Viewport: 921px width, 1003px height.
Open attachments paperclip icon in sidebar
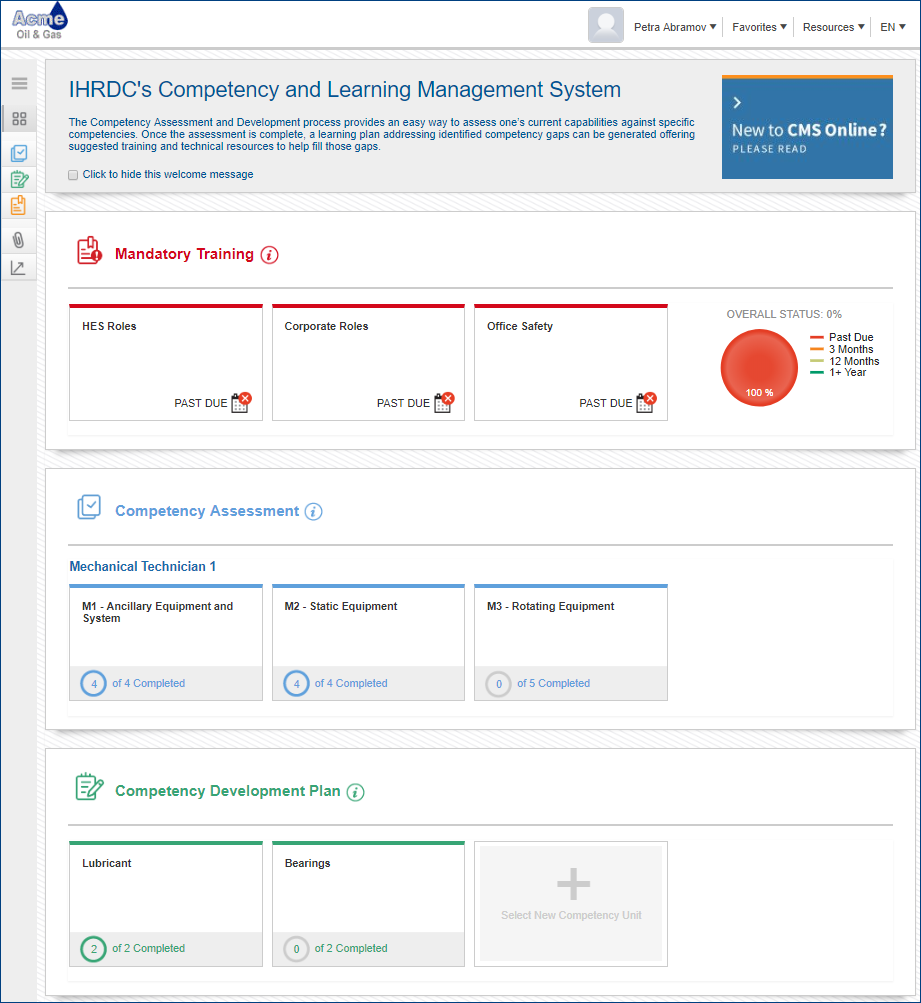19,241
